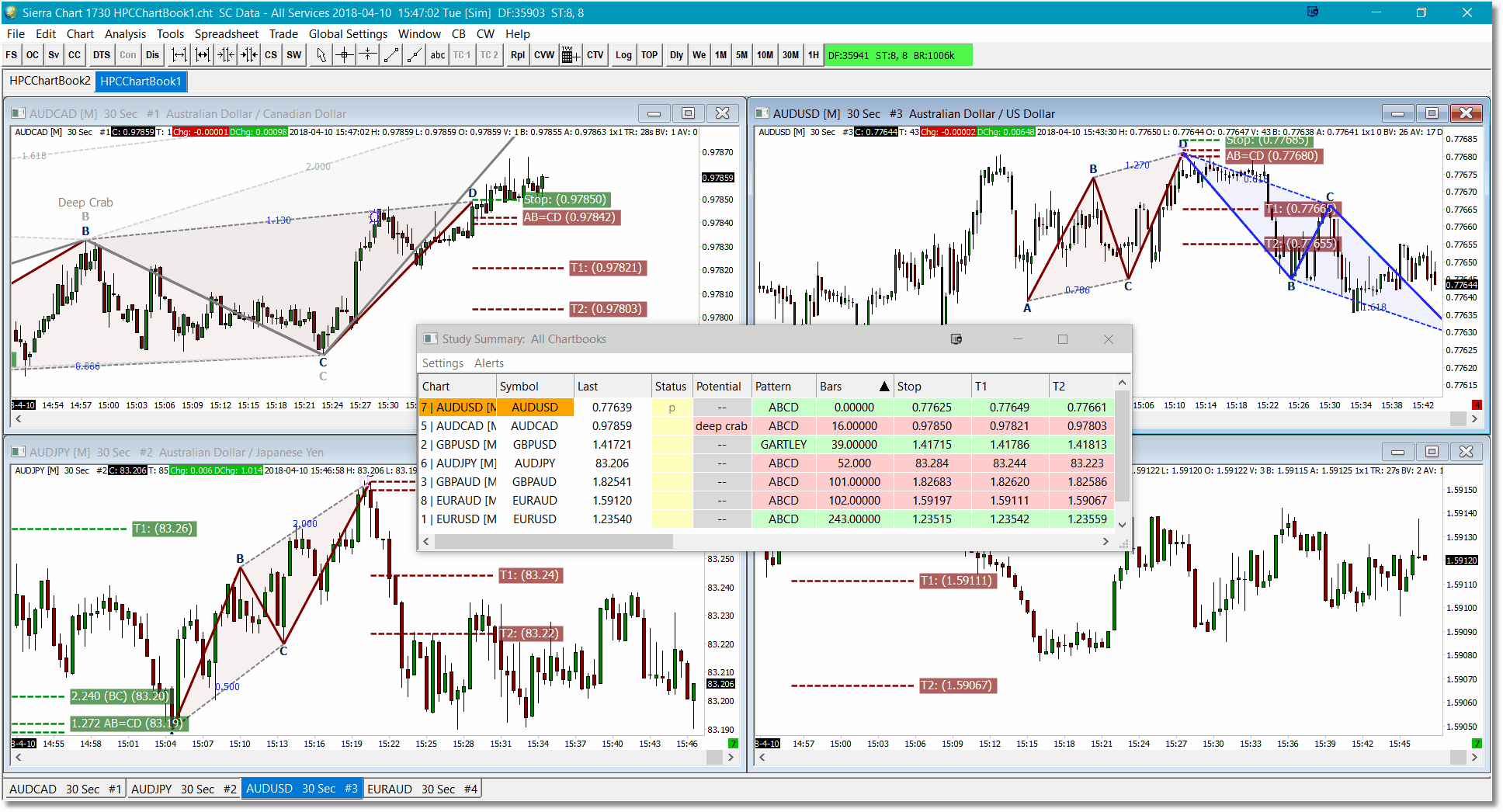The image size is (1503, 812).
Task: Set timeframe to 30M
Action: pyautogui.click(x=791, y=55)
